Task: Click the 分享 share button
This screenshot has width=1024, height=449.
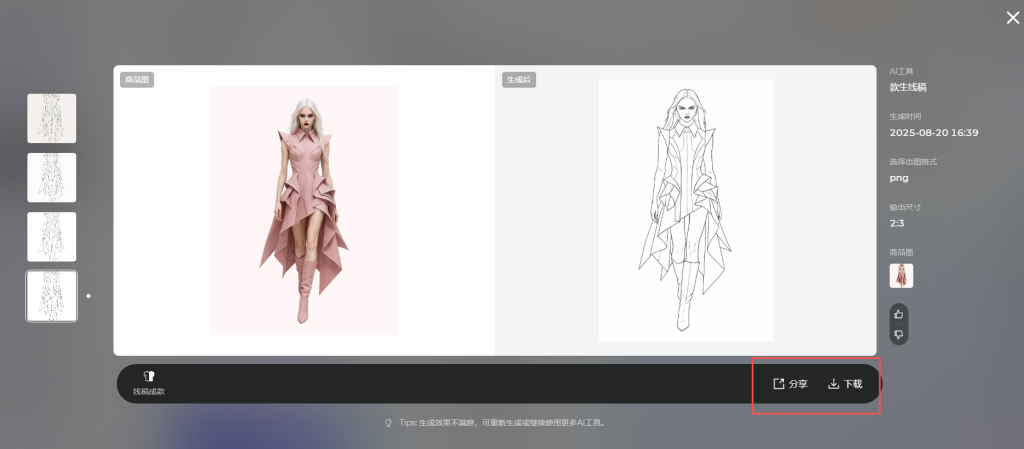Action: point(790,384)
